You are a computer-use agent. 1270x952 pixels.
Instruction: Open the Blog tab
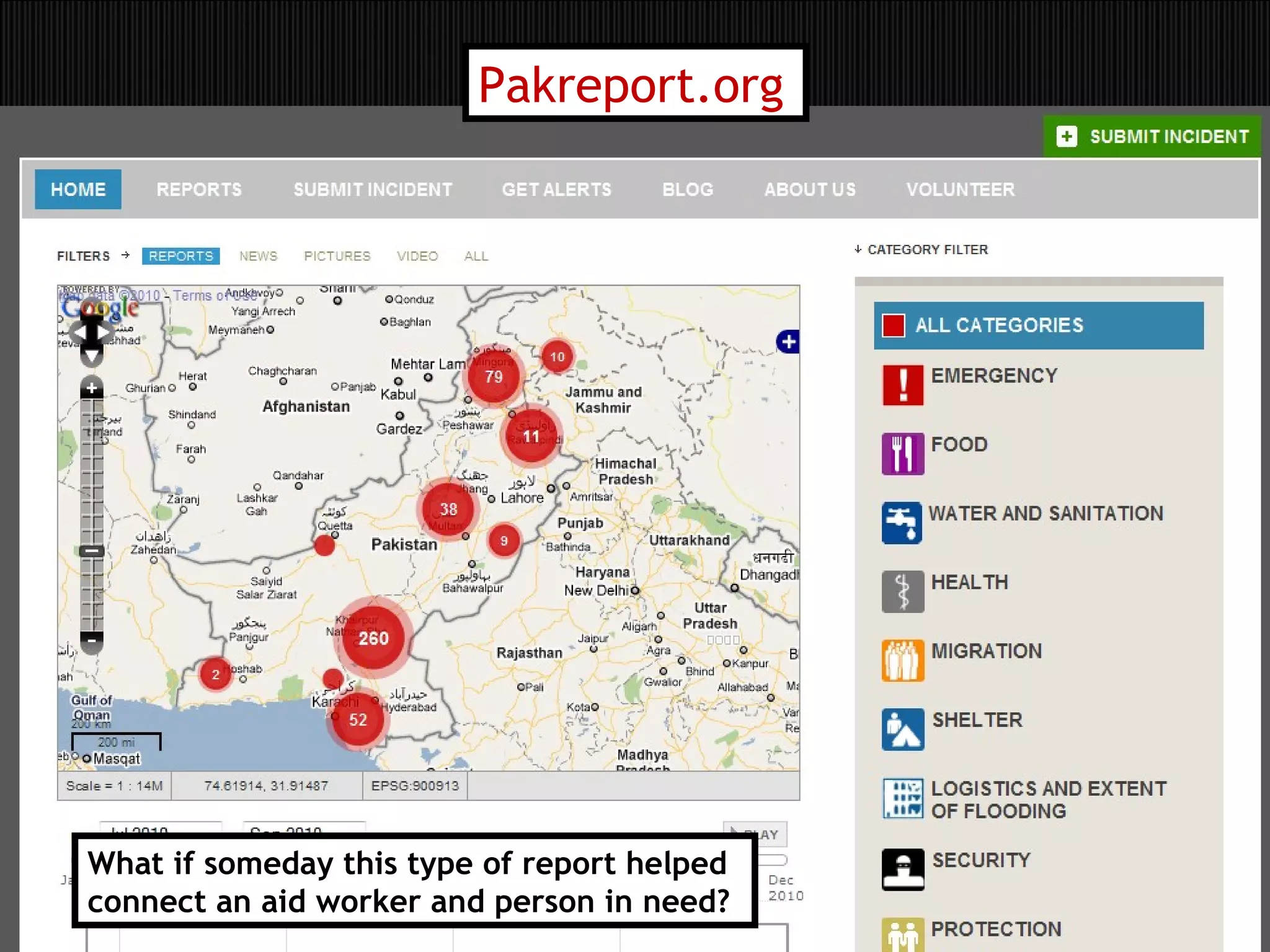(688, 189)
